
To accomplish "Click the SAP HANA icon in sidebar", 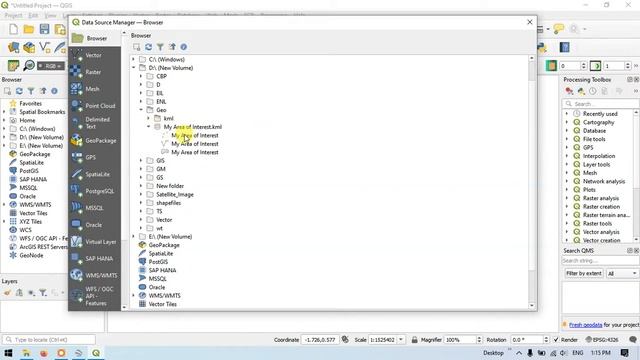I will (77, 258).
